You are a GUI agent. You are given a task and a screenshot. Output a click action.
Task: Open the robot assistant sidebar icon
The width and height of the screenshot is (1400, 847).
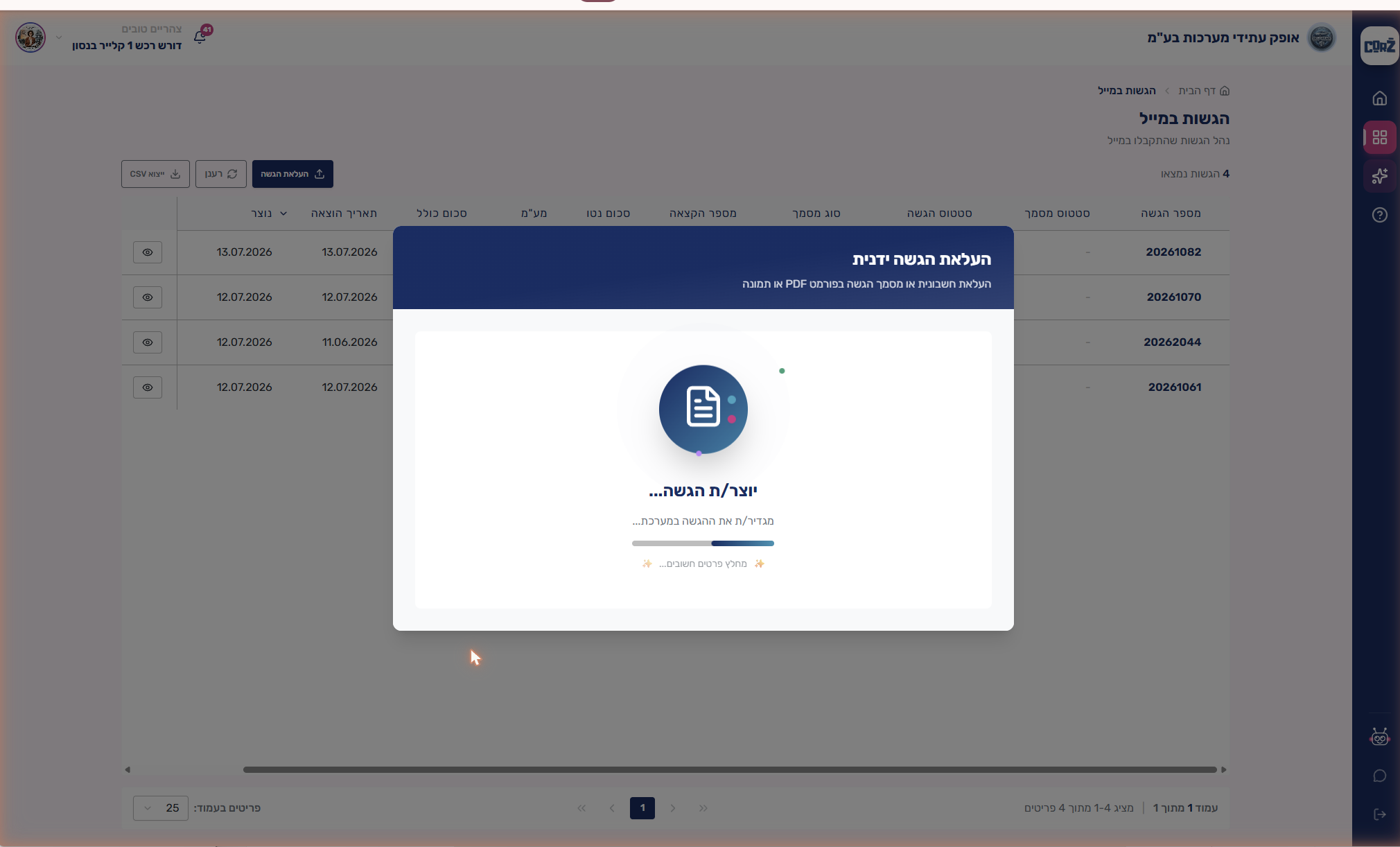tap(1379, 737)
